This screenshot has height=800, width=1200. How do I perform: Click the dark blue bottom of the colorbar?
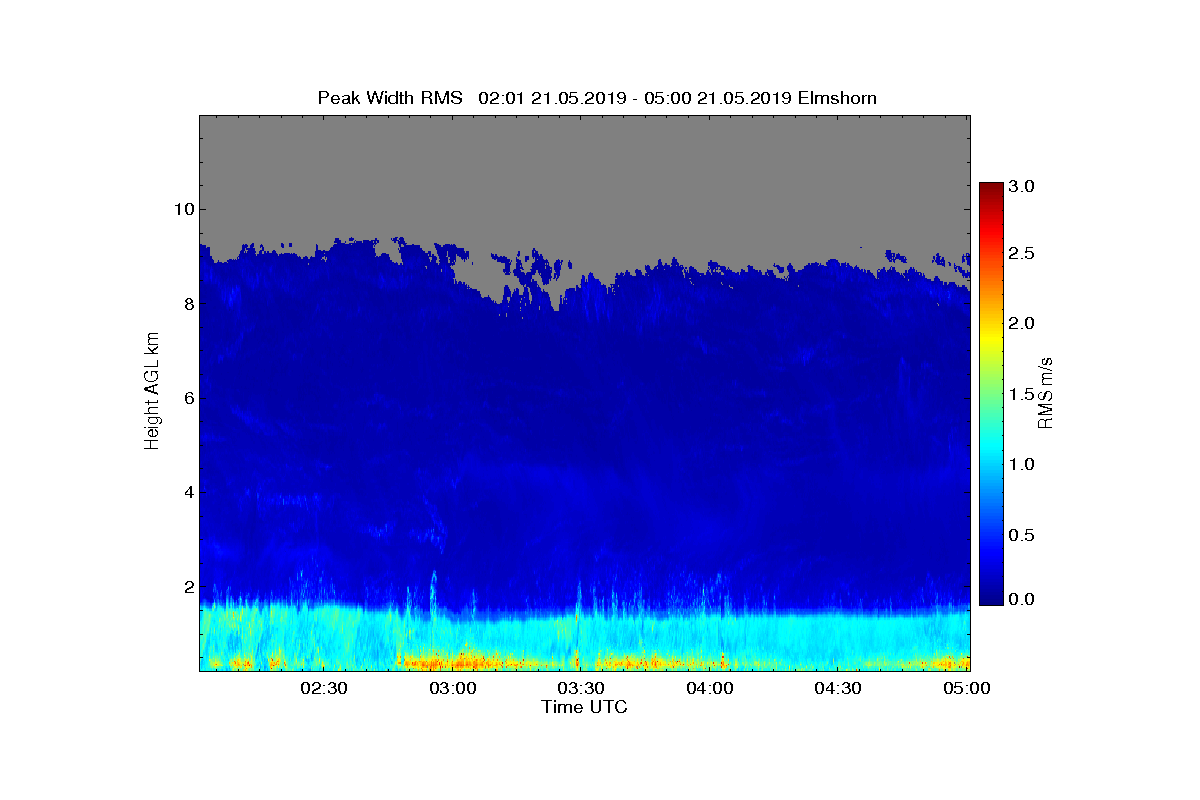(991, 595)
